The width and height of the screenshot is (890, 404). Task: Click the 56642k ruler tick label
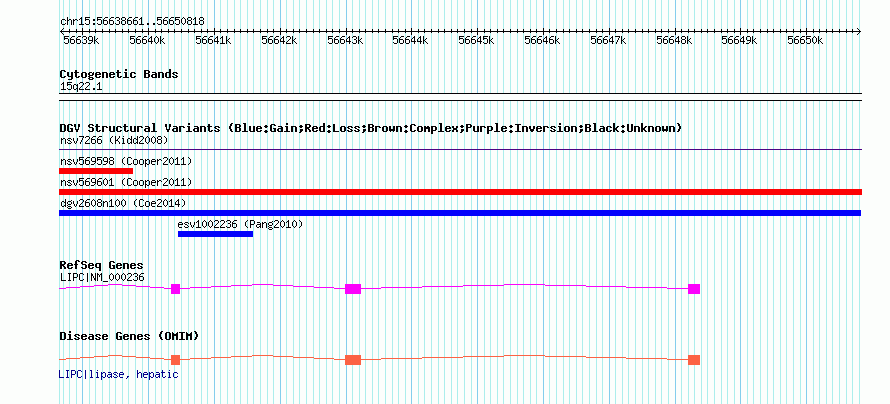[x=279, y=40]
